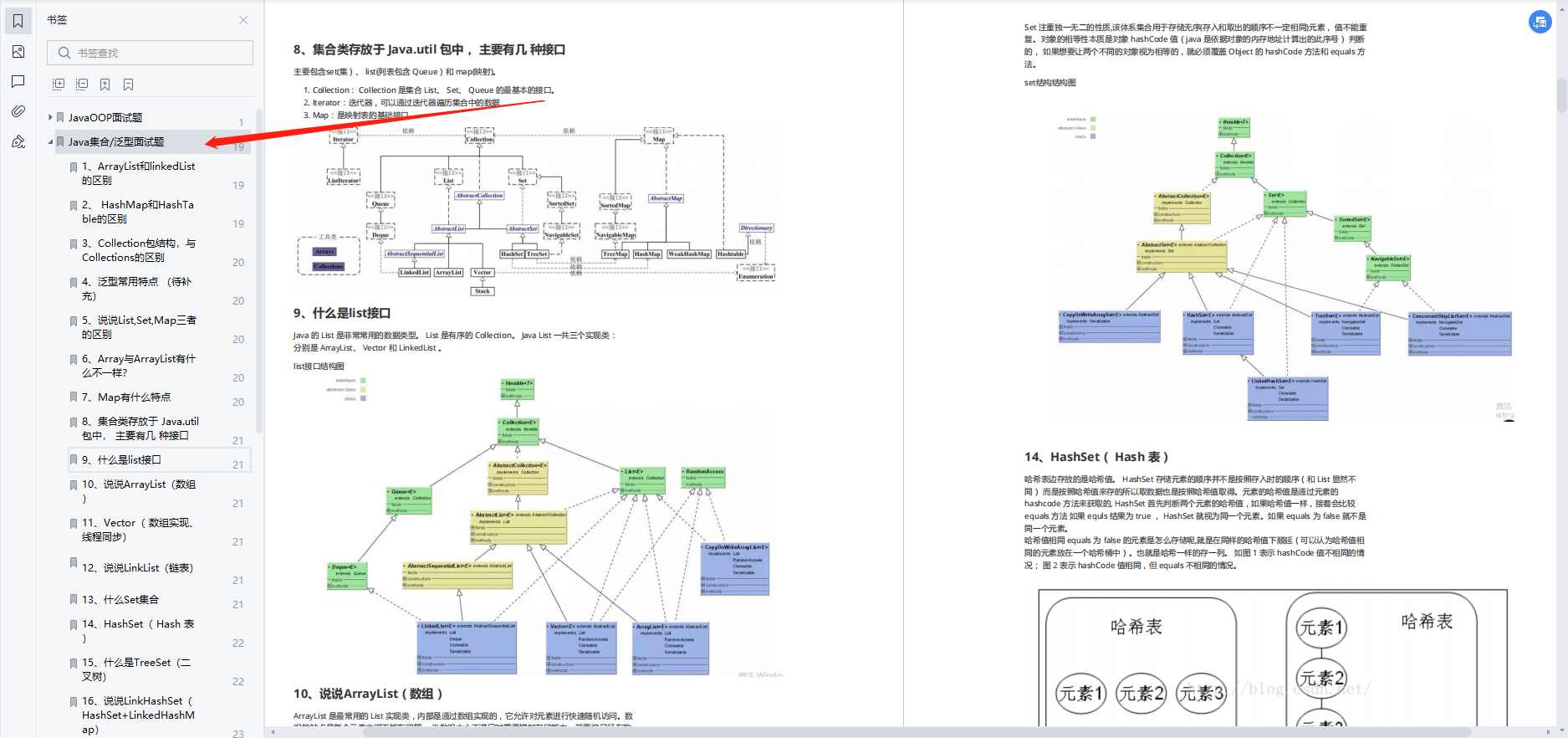Image resolution: width=1568 pixels, height=738 pixels.
Task: Add a bookmark with the bookmark-plus icon
Action: tap(105, 85)
